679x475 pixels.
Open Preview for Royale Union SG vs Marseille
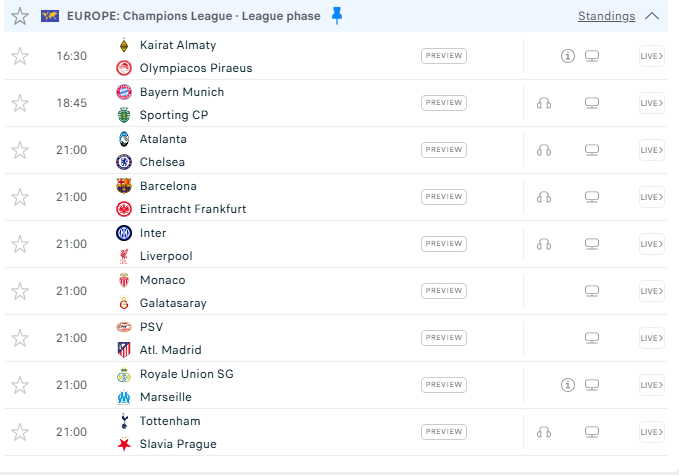tap(444, 385)
